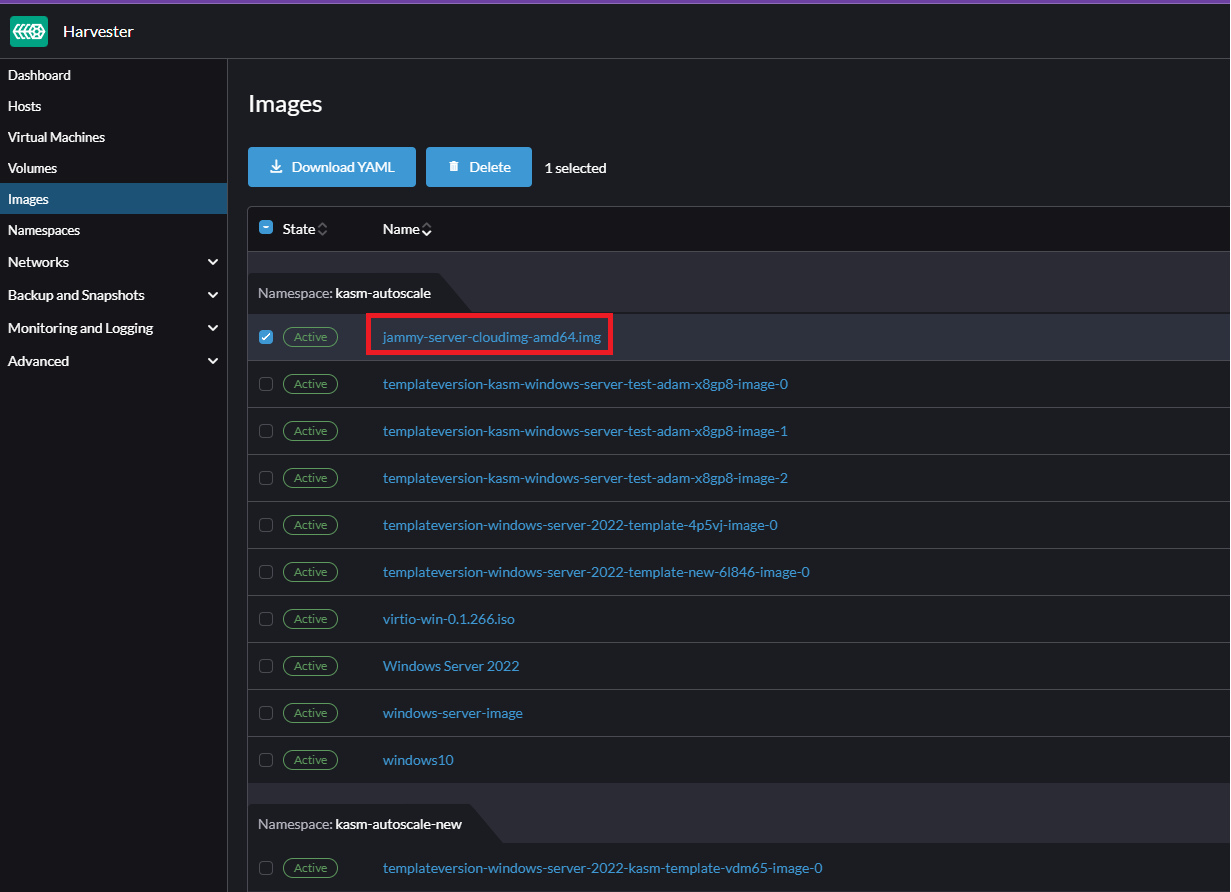The height and width of the screenshot is (892, 1231).
Task: Click Active status badge for windows10
Action: pos(310,760)
